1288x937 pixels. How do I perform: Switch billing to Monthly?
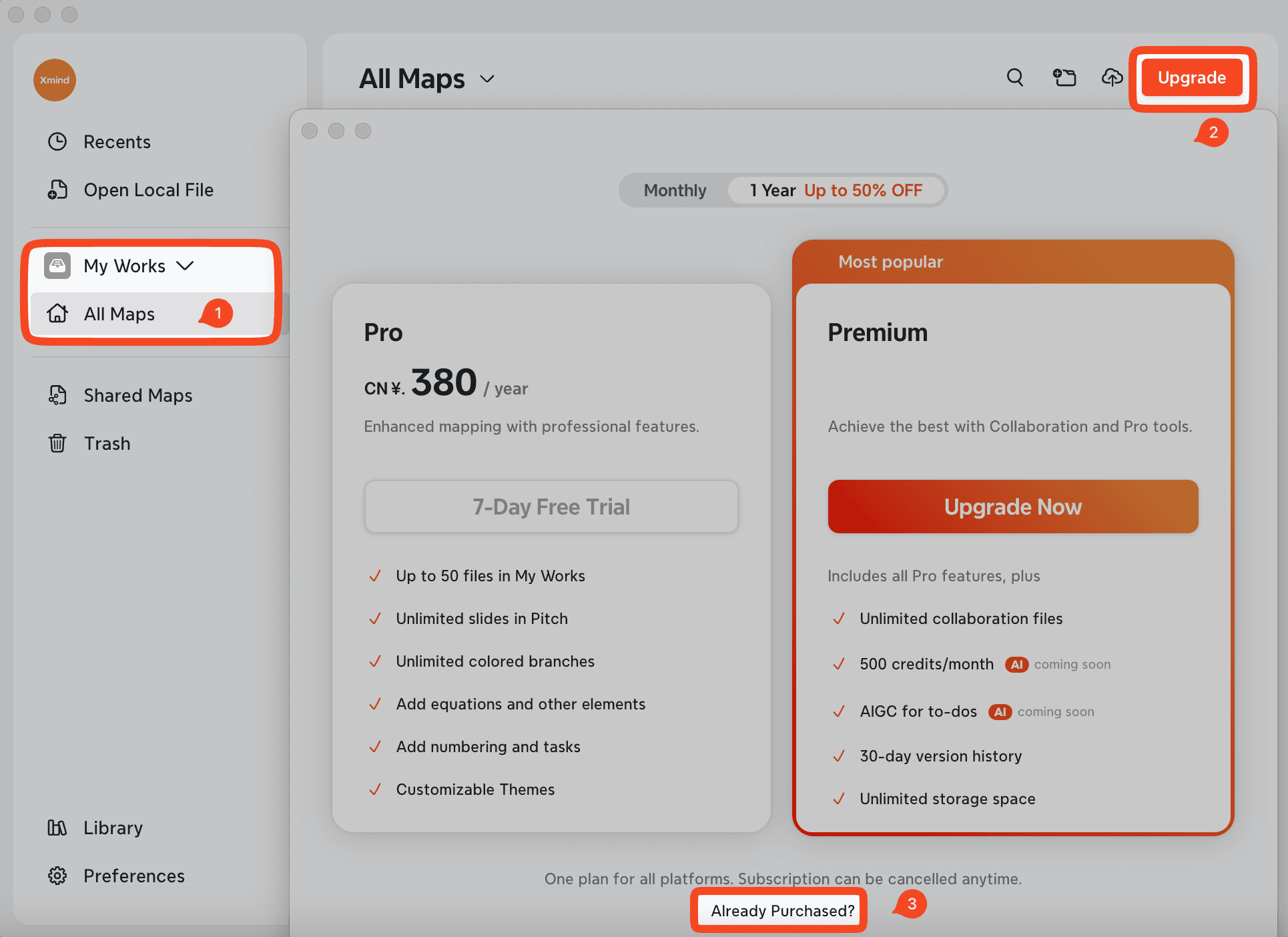click(675, 190)
